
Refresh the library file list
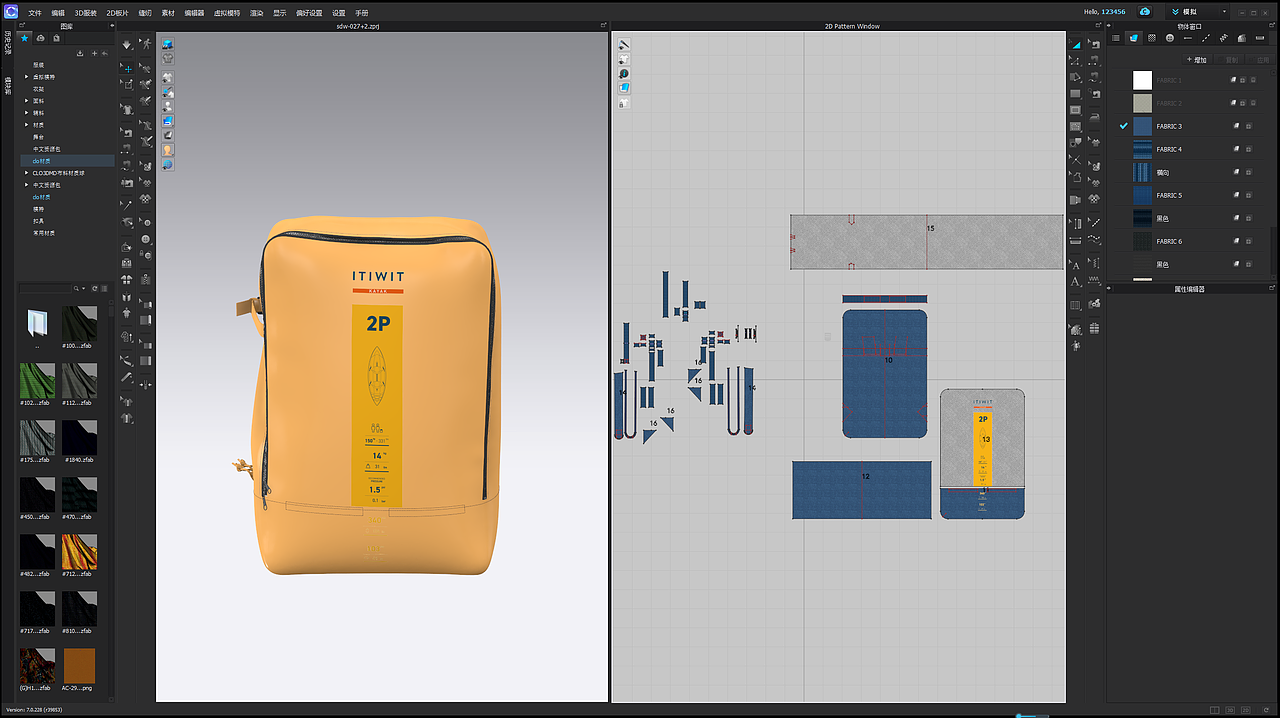click(94, 288)
